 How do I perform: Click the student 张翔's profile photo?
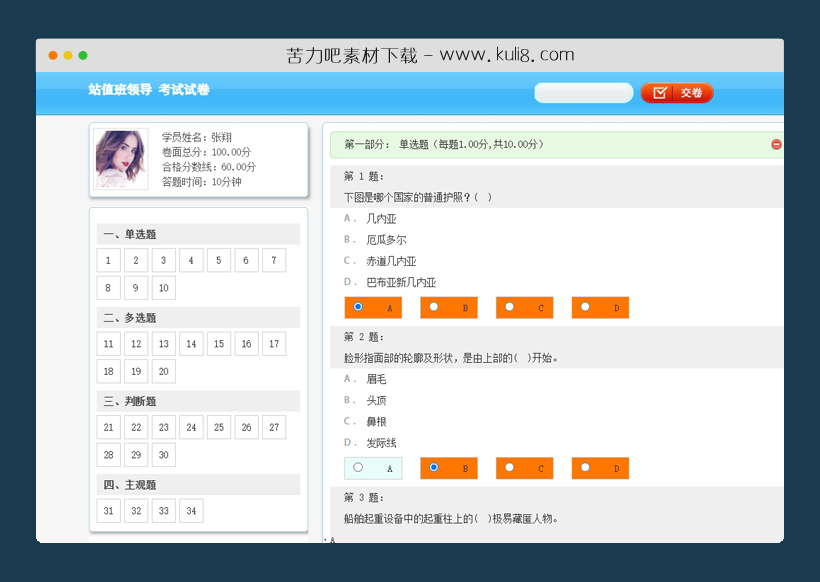(x=120, y=160)
